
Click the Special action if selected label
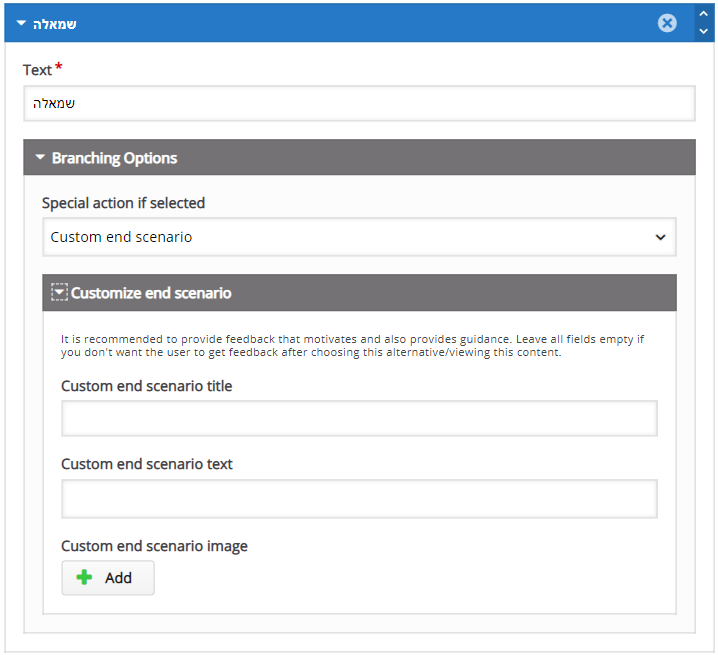point(124,203)
